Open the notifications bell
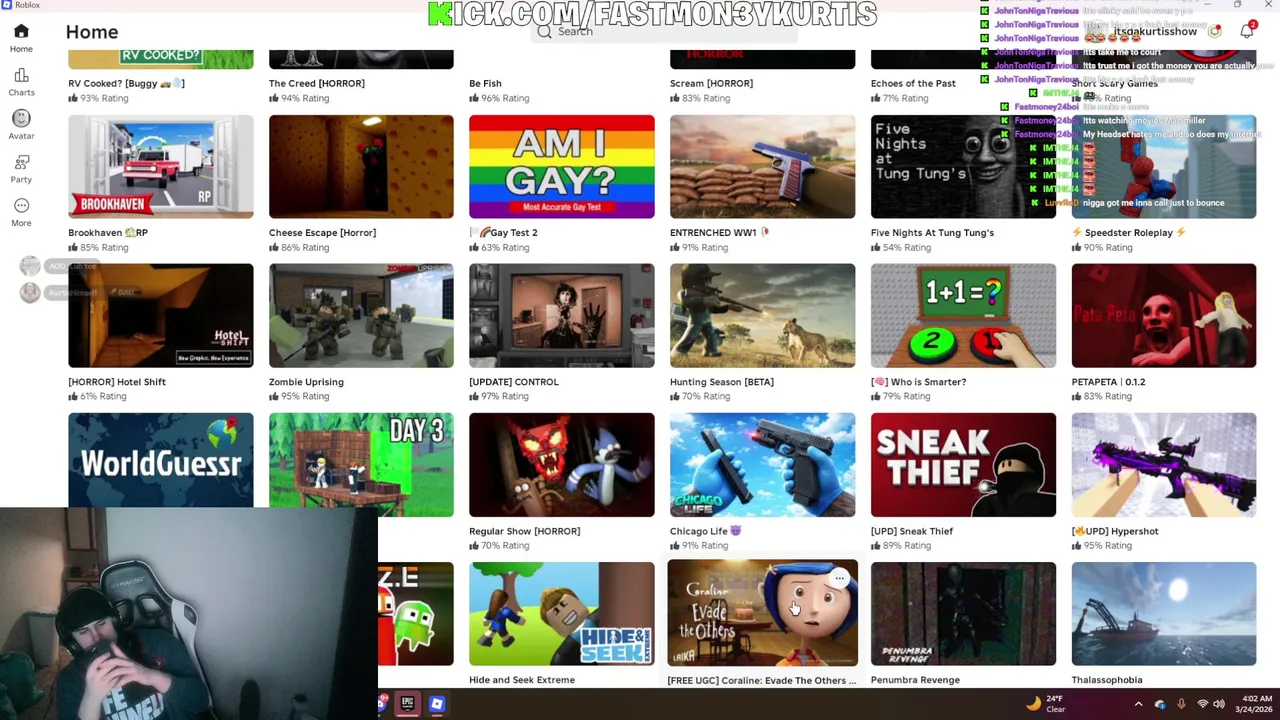 [x=1246, y=31]
